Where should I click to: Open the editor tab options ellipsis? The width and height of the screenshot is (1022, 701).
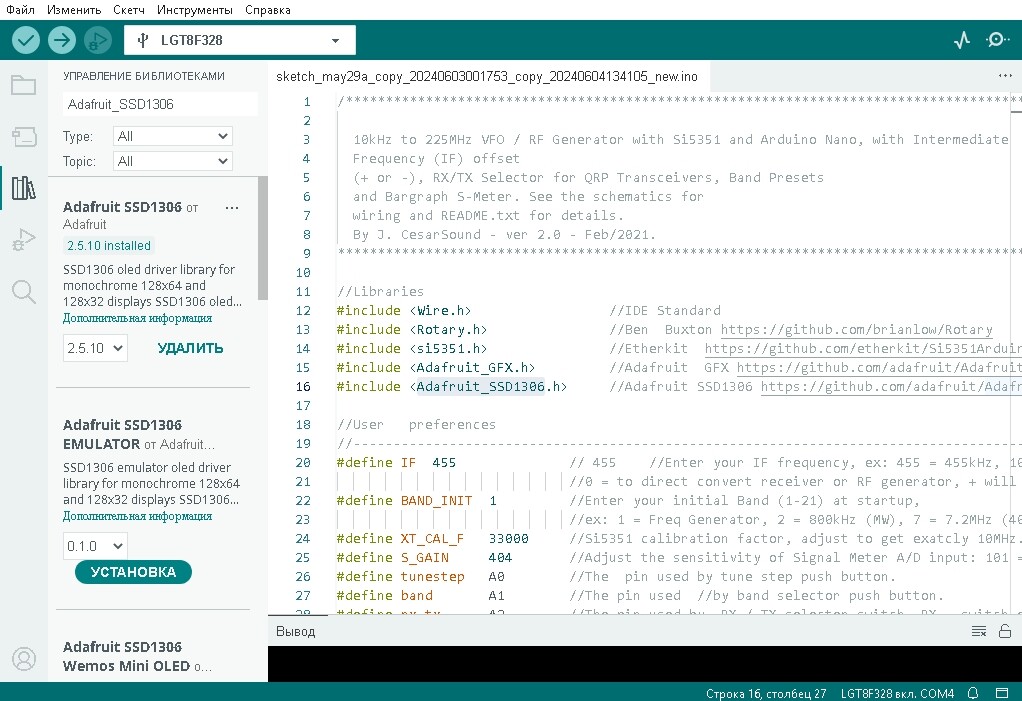[1005, 76]
